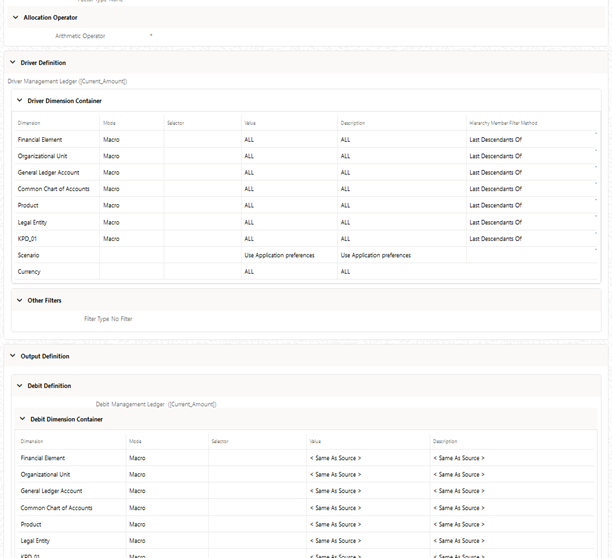
Task: Click Macro mode for driver Financial Element
Action: pyautogui.click(x=111, y=140)
